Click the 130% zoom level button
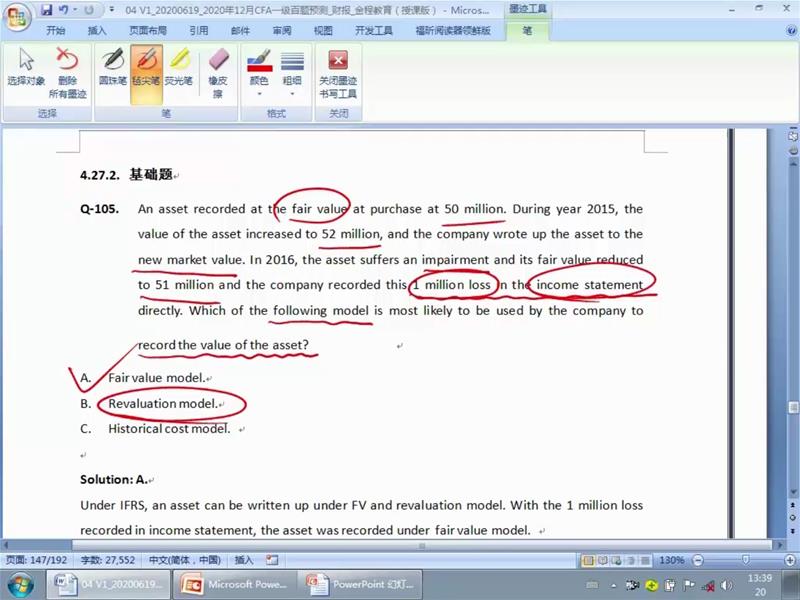The width and height of the screenshot is (800, 600). point(671,560)
